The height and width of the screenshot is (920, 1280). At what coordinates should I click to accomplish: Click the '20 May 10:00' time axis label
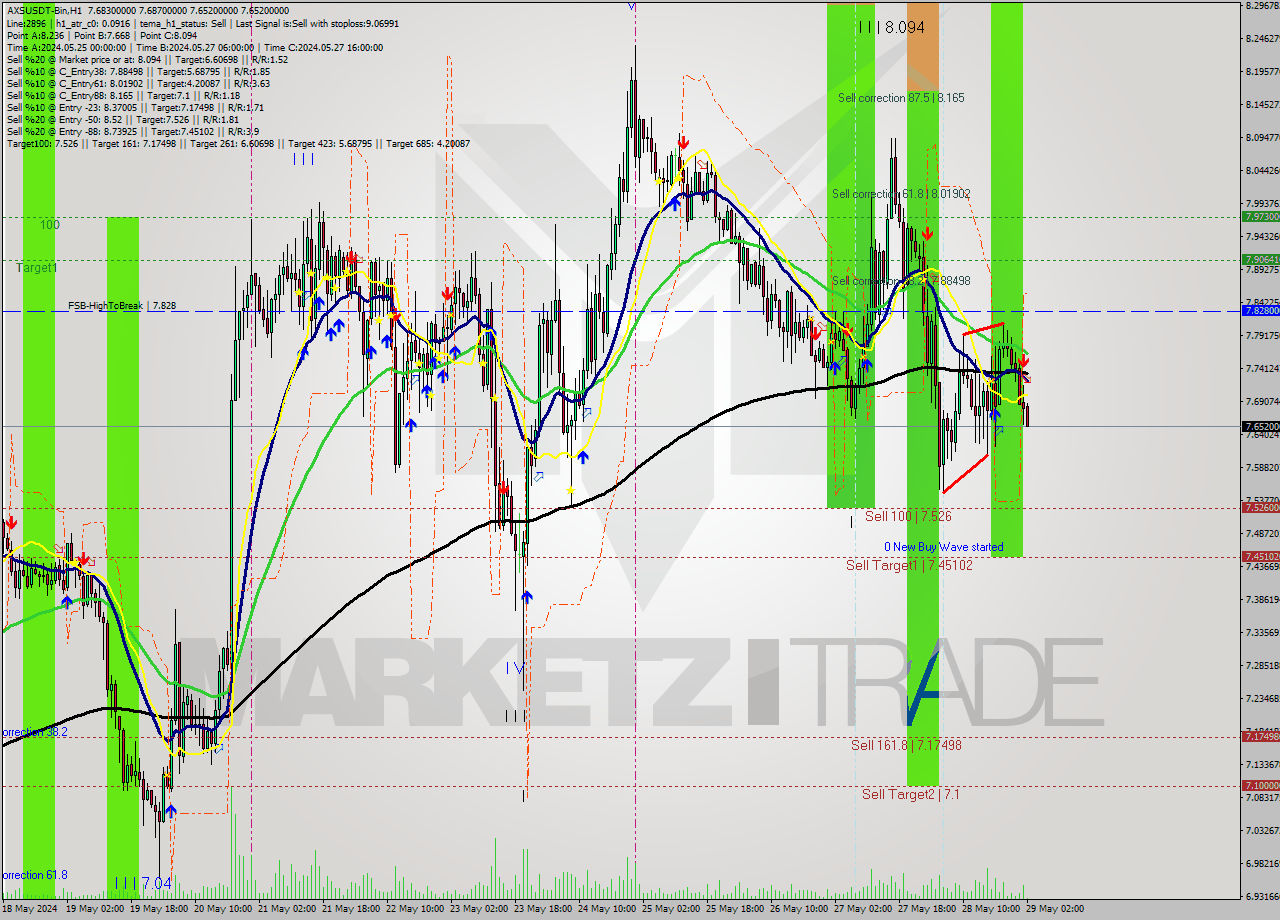223,909
